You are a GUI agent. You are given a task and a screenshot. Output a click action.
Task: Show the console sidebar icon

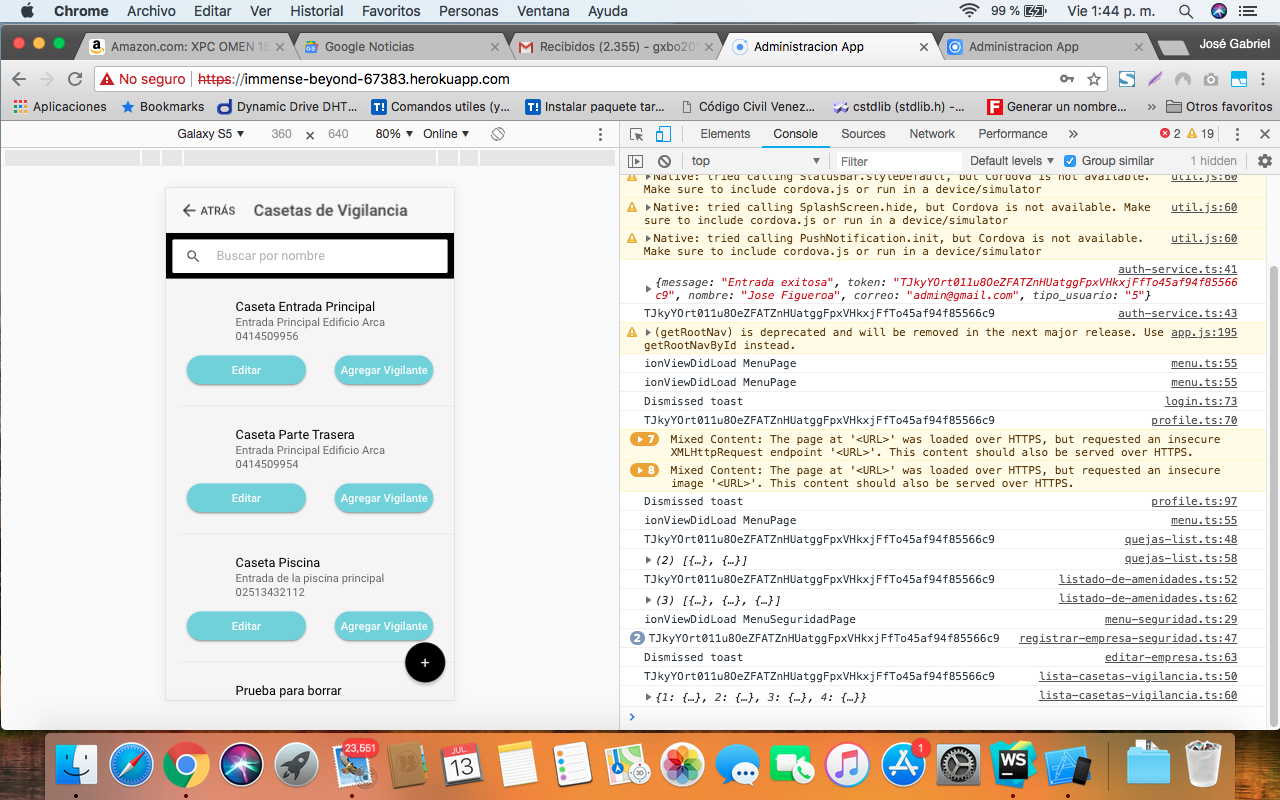pyautogui.click(x=635, y=161)
